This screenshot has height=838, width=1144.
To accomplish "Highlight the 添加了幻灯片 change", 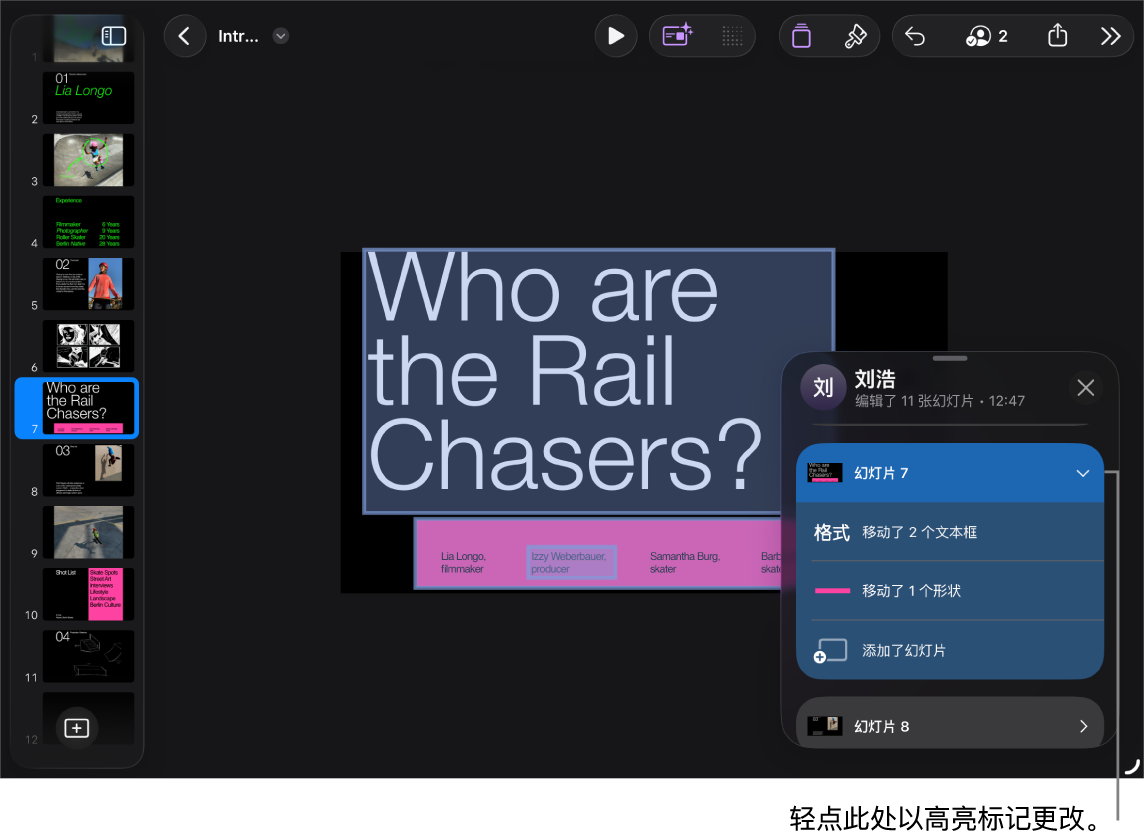I will (x=950, y=650).
